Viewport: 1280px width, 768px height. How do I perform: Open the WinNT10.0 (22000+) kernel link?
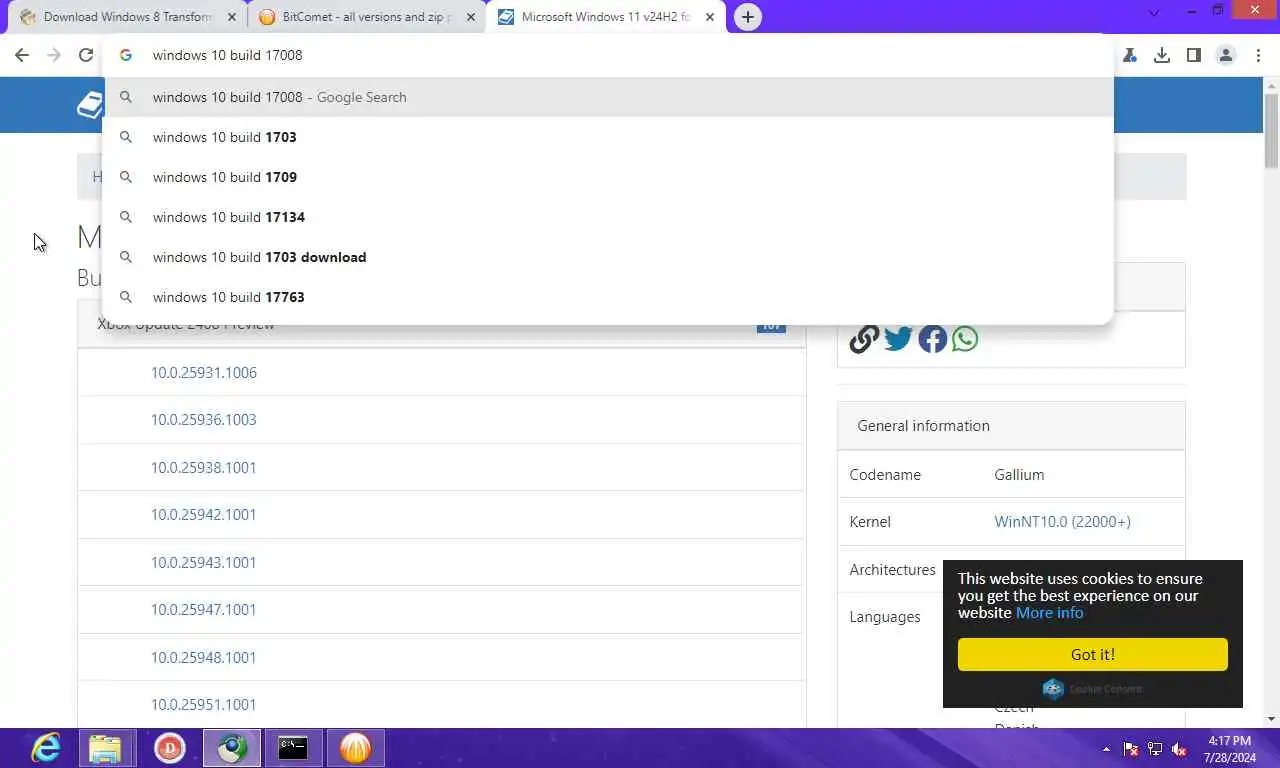click(1062, 521)
